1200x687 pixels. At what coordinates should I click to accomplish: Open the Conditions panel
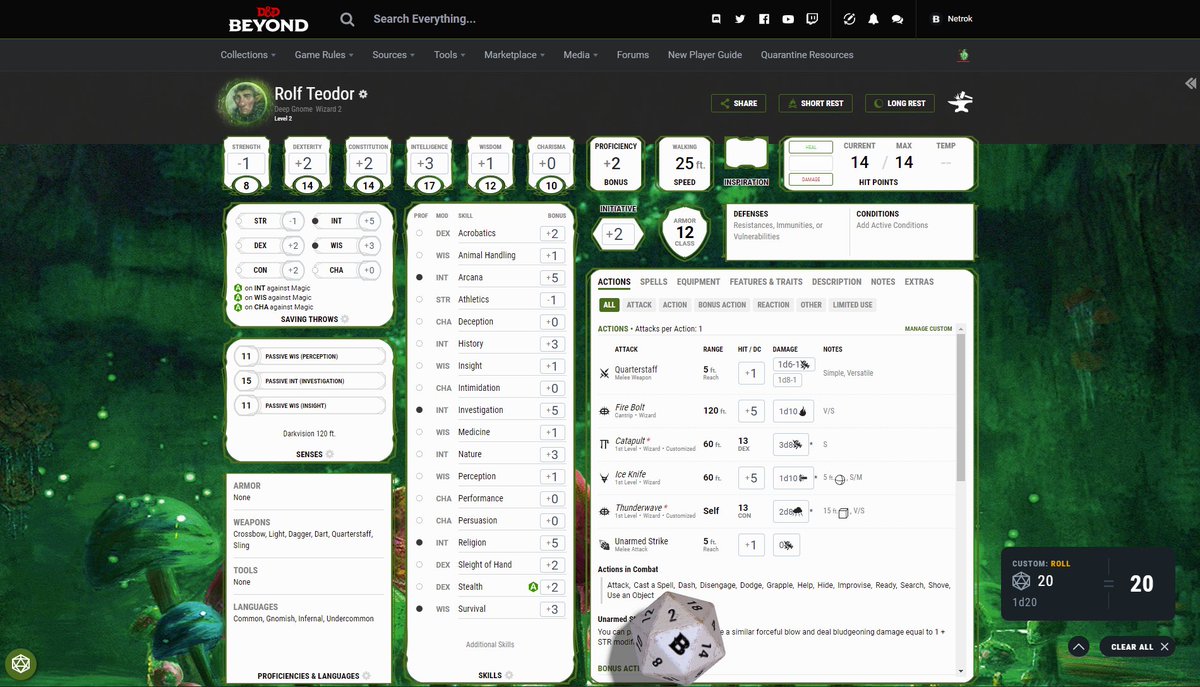coord(912,232)
